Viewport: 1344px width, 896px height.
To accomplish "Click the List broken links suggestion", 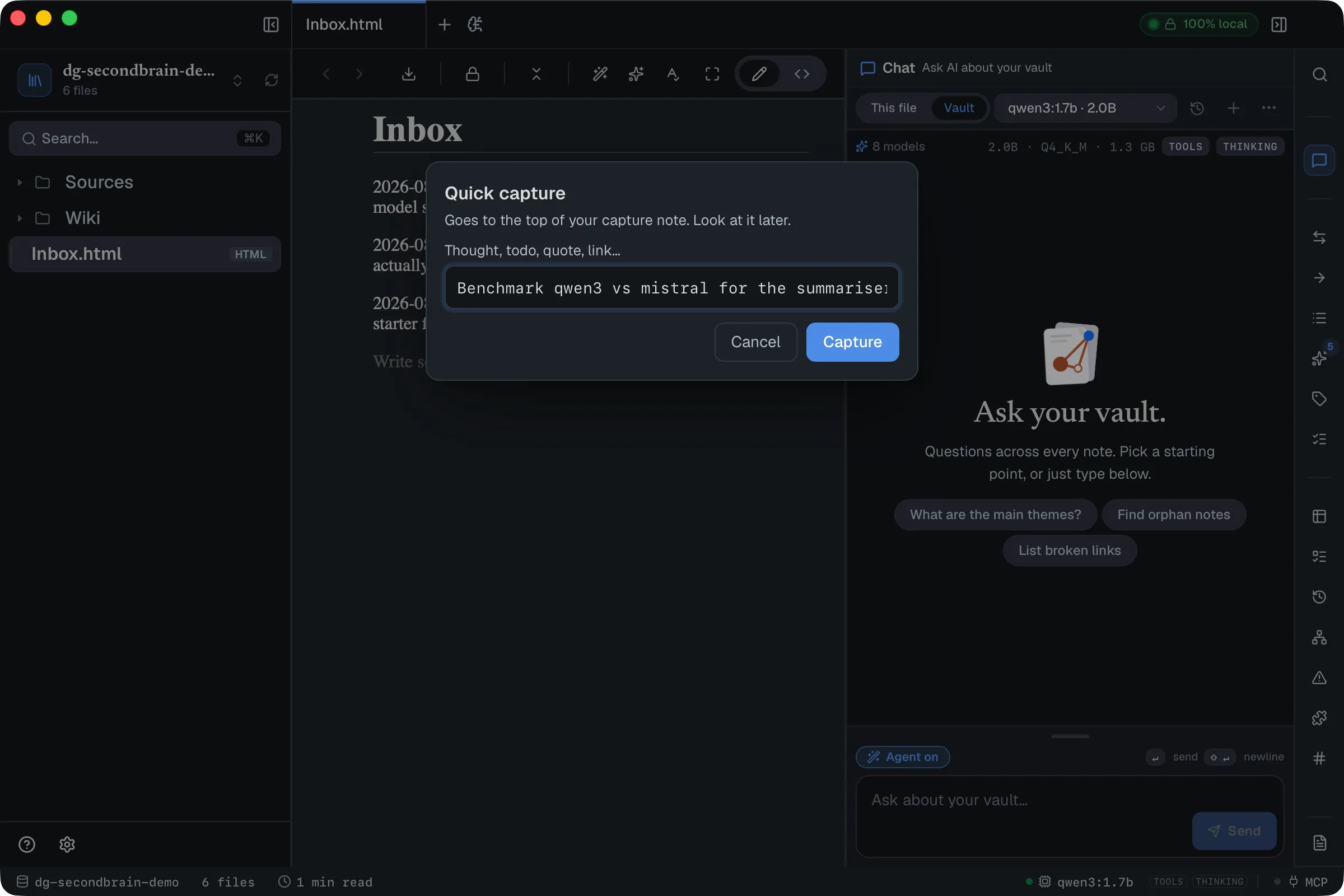I will (x=1069, y=550).
